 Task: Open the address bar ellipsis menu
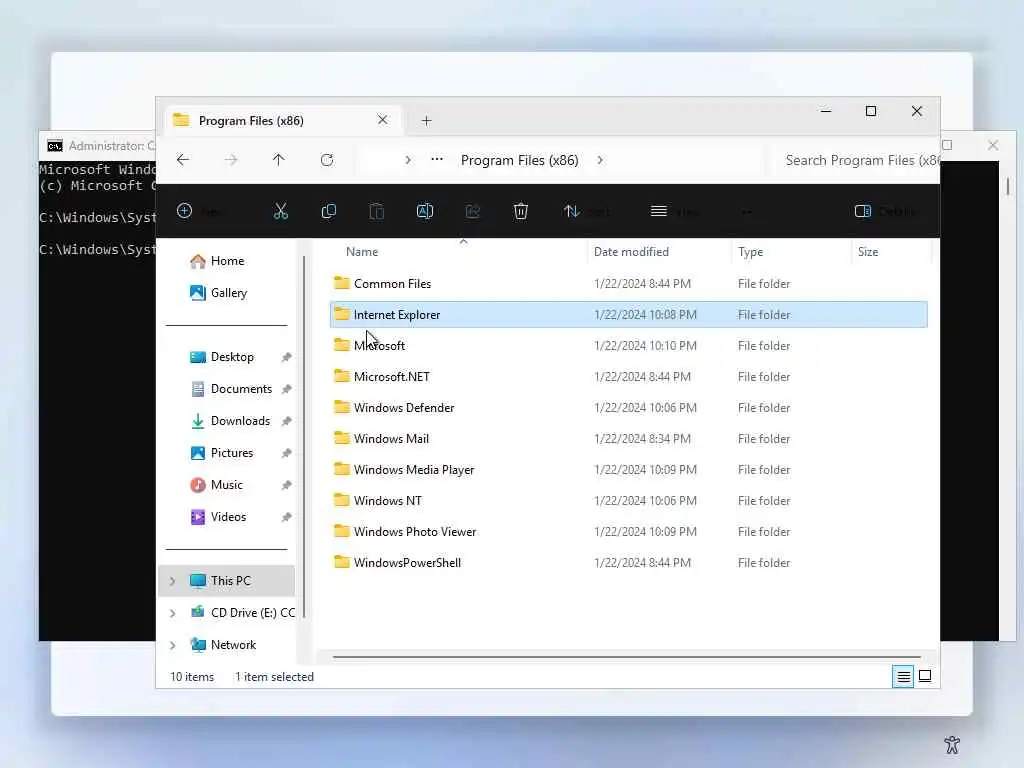(437, 159)
